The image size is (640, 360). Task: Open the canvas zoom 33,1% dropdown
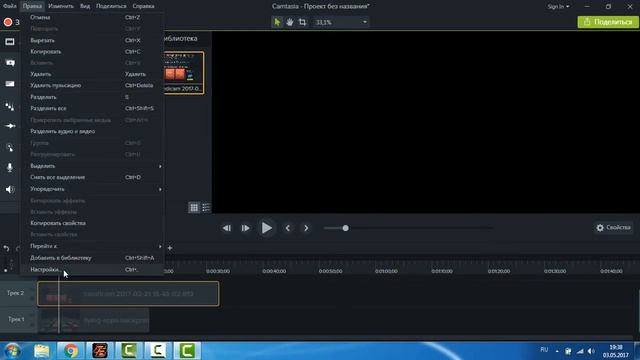point(341,22)
